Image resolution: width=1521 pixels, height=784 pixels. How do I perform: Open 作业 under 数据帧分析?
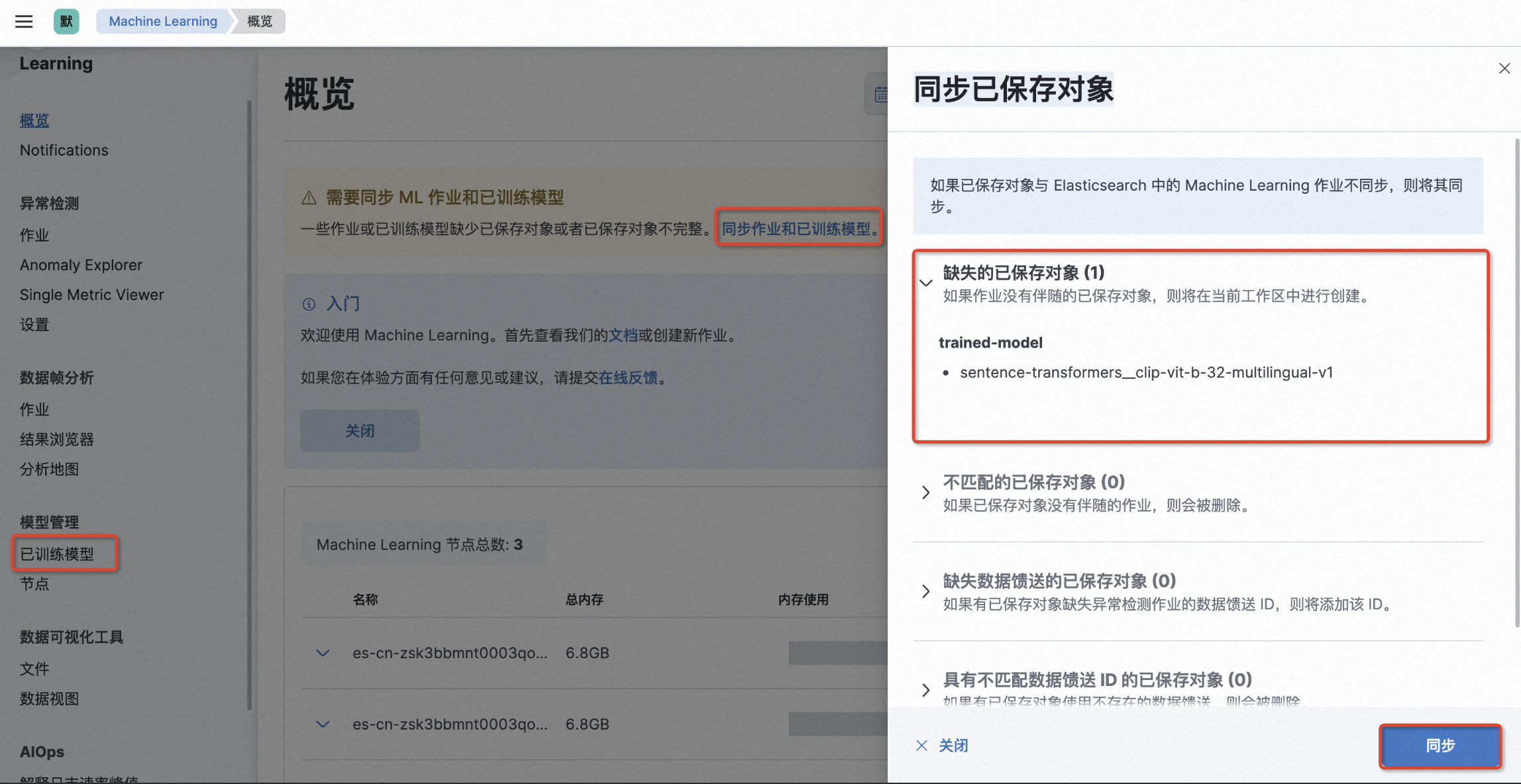click(34, 409)
